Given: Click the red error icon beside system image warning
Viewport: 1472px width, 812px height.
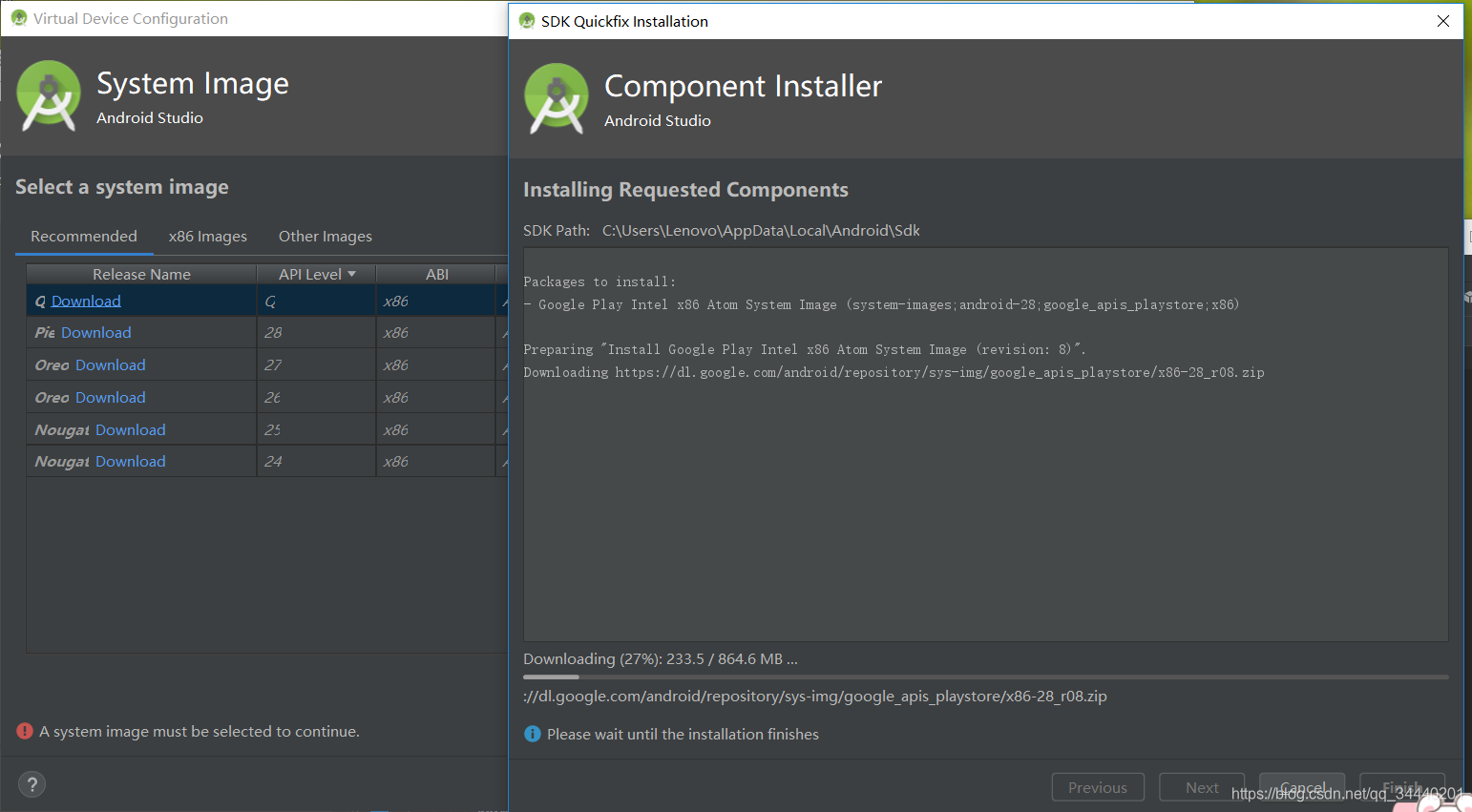Looking at the screenshot, I should point(25,731).
